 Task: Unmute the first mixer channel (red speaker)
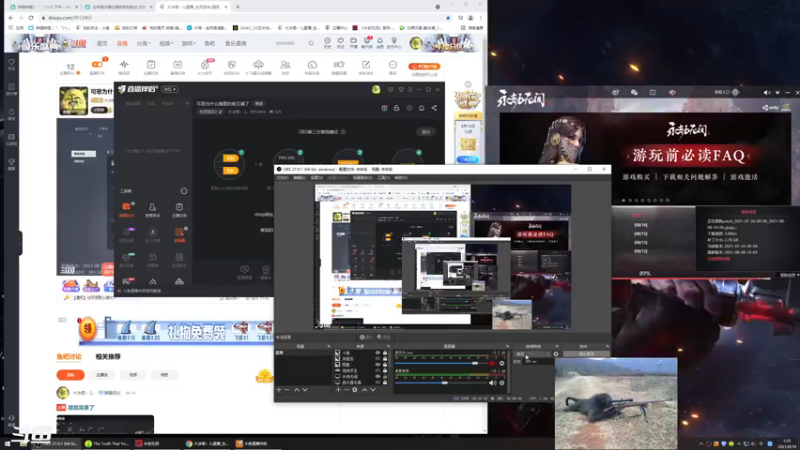click(x=492, y=363)
